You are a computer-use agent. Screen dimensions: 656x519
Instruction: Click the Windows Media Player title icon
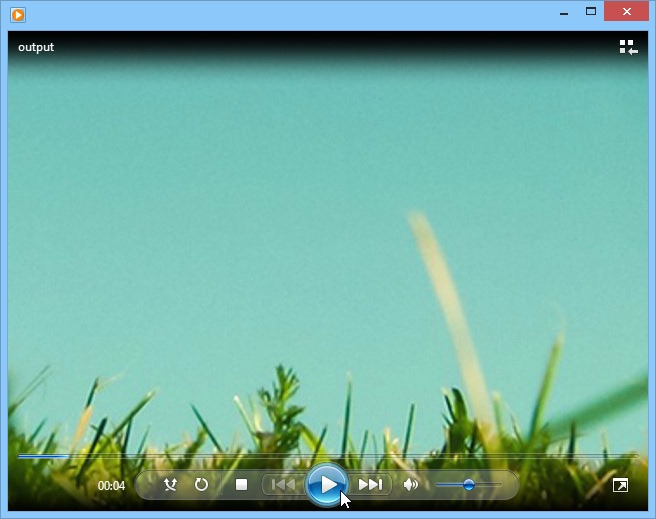(18, 15)
